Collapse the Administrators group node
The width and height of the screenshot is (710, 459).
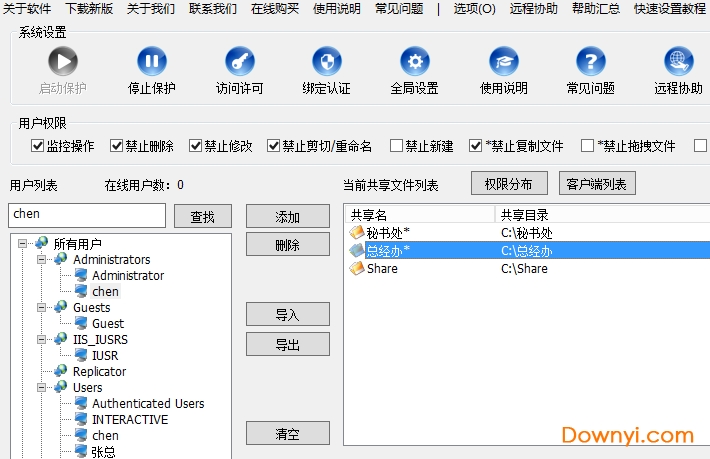point(41,260)
